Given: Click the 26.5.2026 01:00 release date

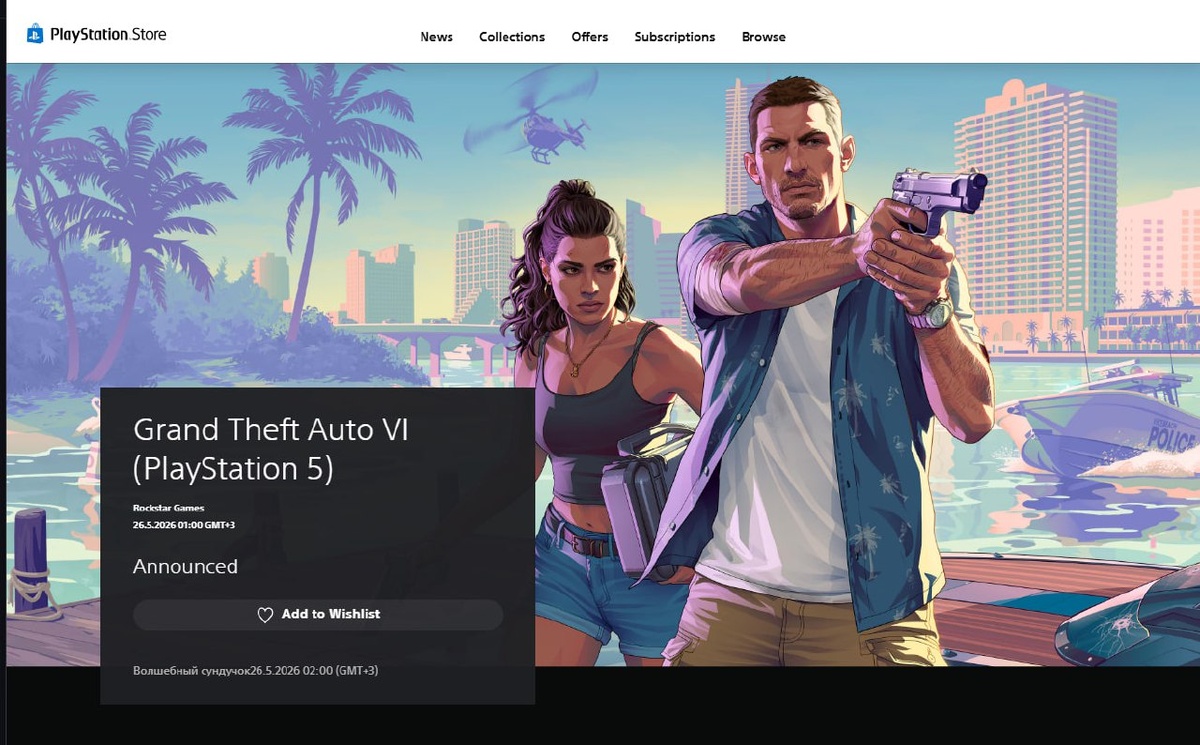Looking at the screenshot, I should (184, 524).
